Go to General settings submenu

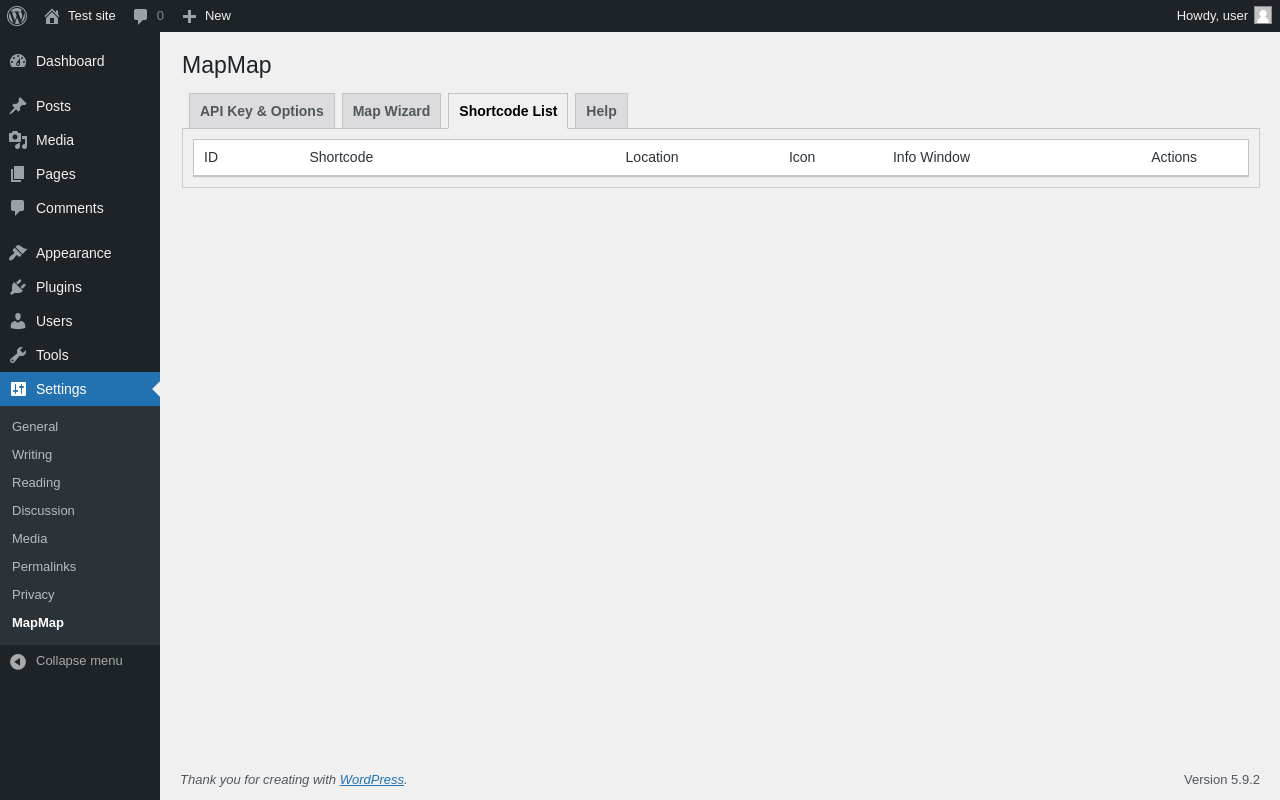click(35, 427)
